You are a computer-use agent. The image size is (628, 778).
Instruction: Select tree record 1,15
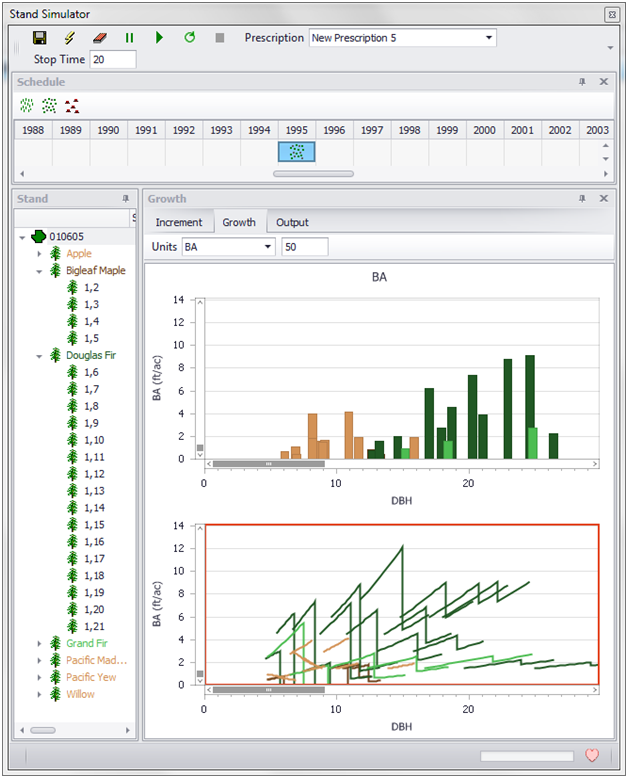[x=94, y=525]
